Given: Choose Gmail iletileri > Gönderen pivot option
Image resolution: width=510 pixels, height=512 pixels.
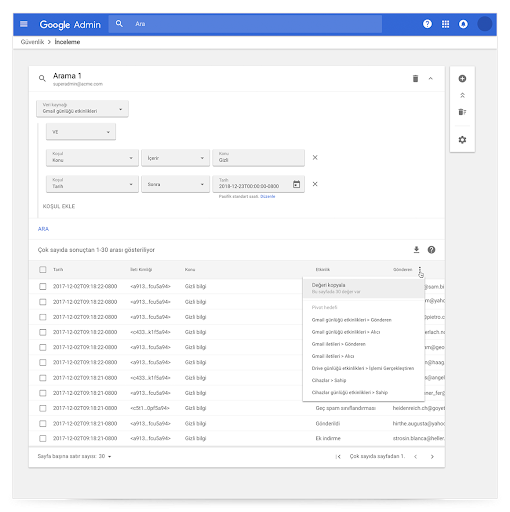Looking at the screenshot, I should coord(339,344).
